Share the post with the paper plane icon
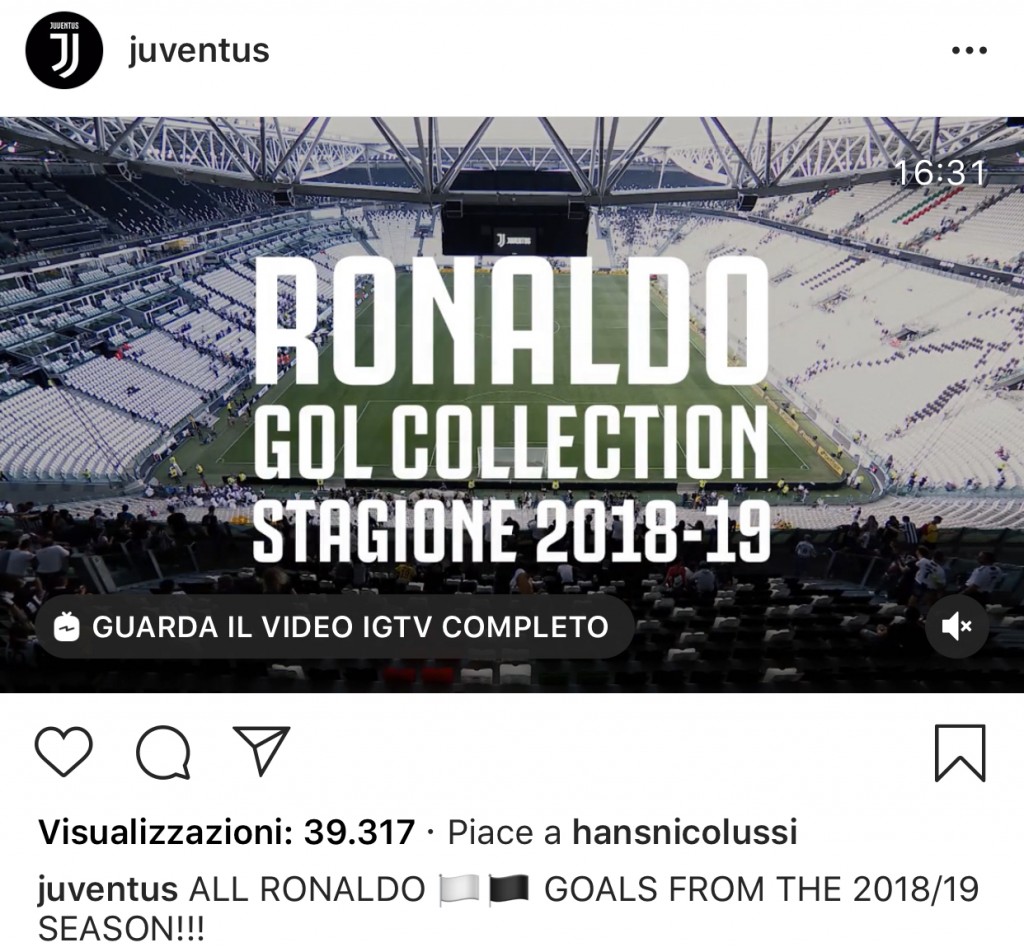The width and height of the screenshot is (1024, 952). click(261, 750)
